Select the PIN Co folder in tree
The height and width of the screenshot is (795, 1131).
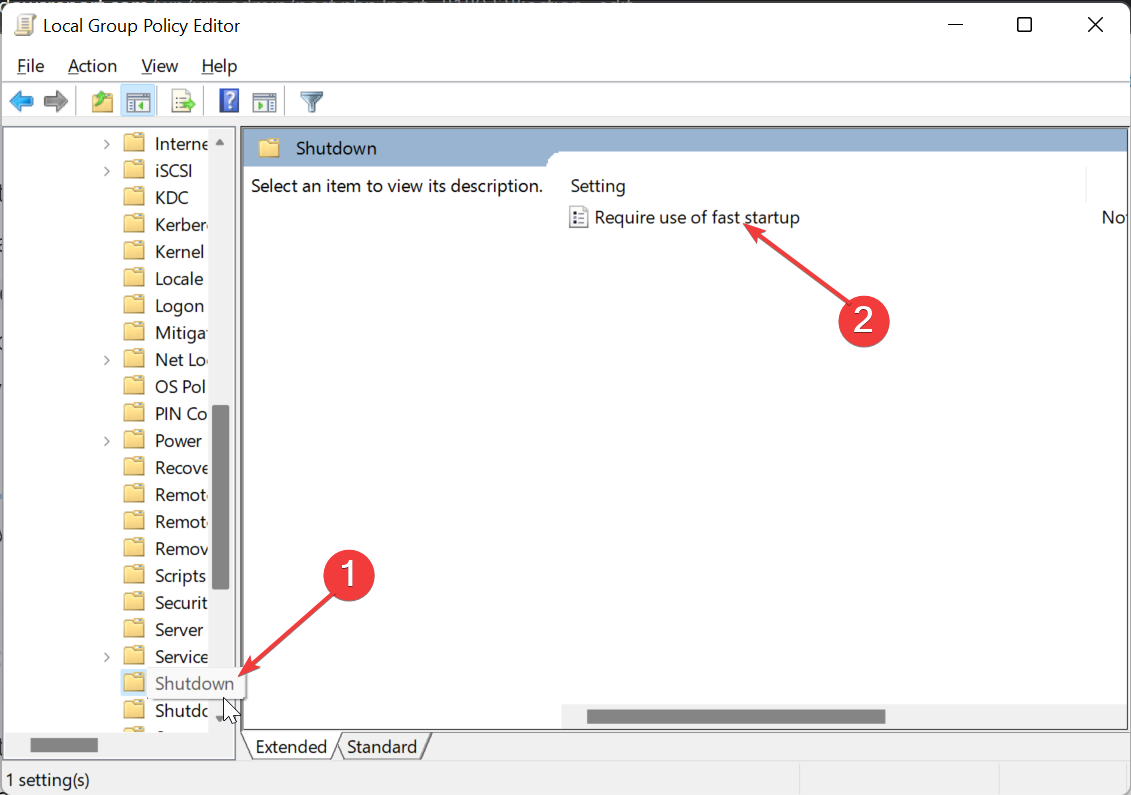coord(181,413)
